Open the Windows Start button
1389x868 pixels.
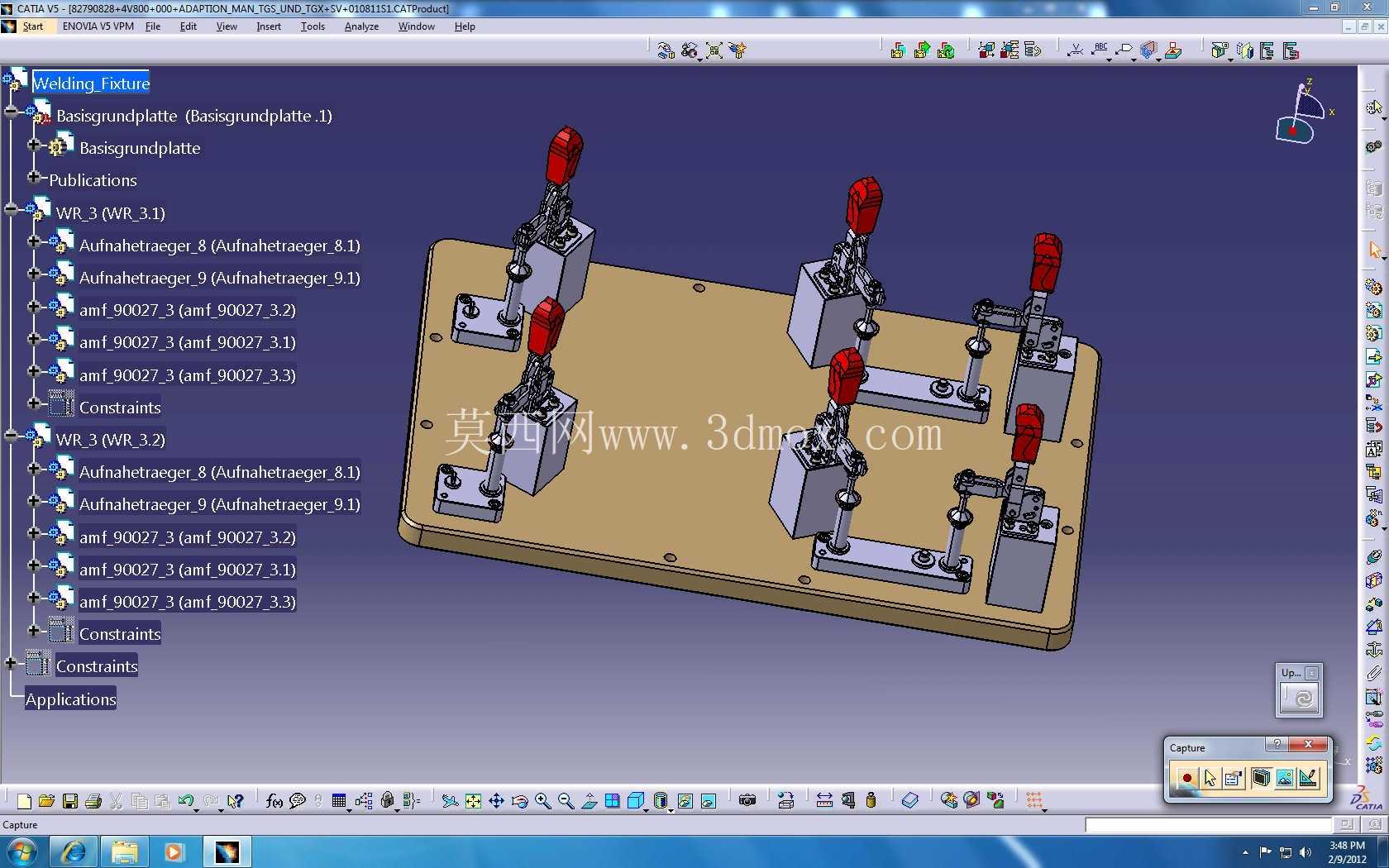pos(22,851)
